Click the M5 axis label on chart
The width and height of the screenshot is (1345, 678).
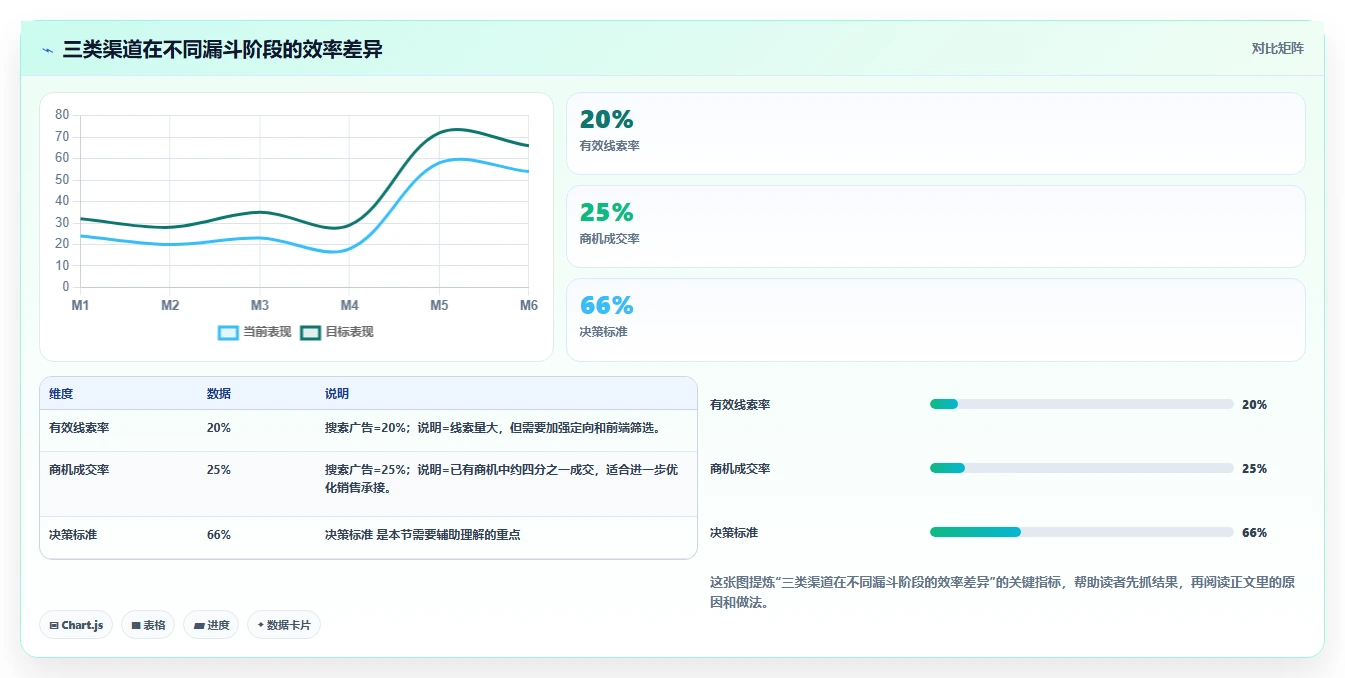[x=439, y=305]
